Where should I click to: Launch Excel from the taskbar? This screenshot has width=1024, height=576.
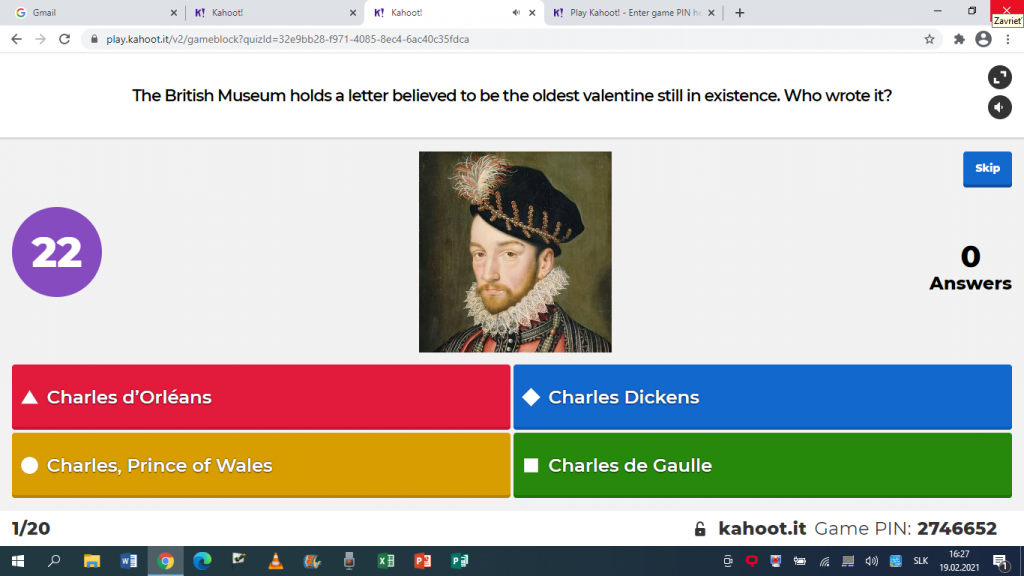(x=386, y=561)
